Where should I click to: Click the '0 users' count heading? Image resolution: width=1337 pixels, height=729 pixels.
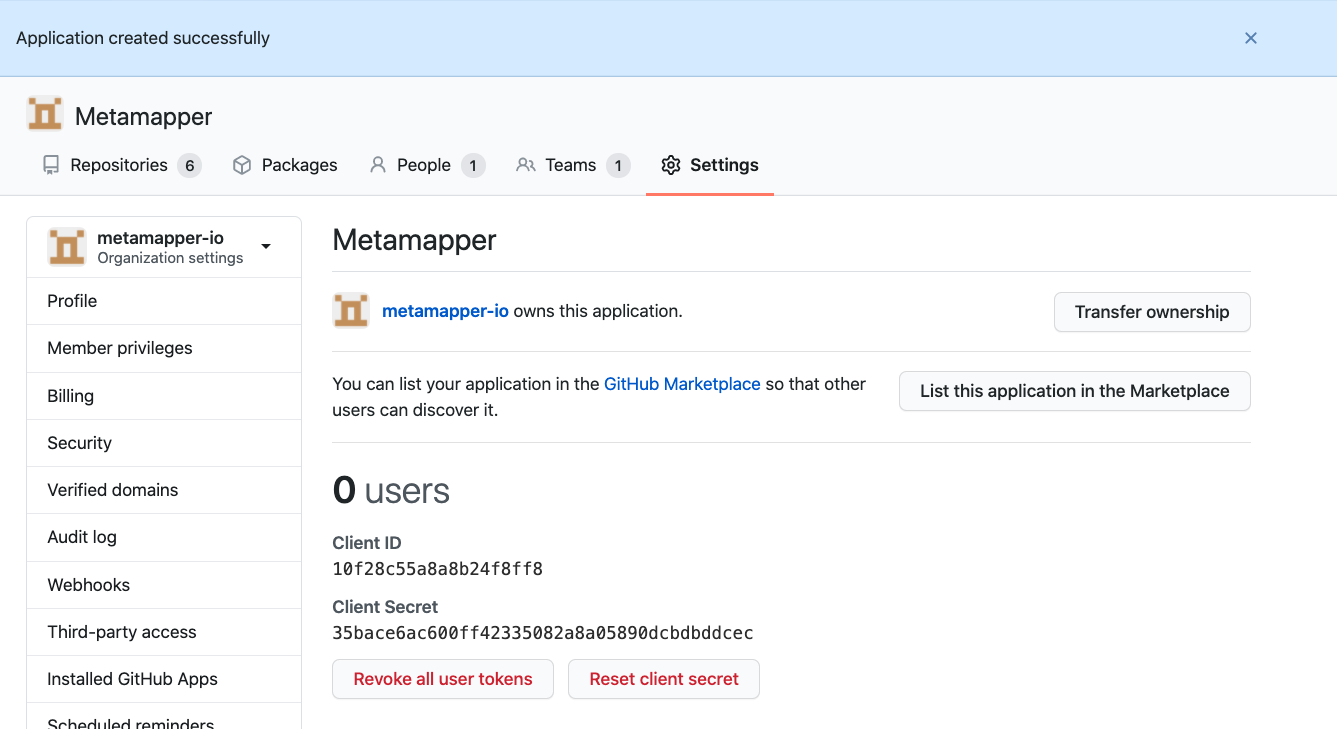391,491
